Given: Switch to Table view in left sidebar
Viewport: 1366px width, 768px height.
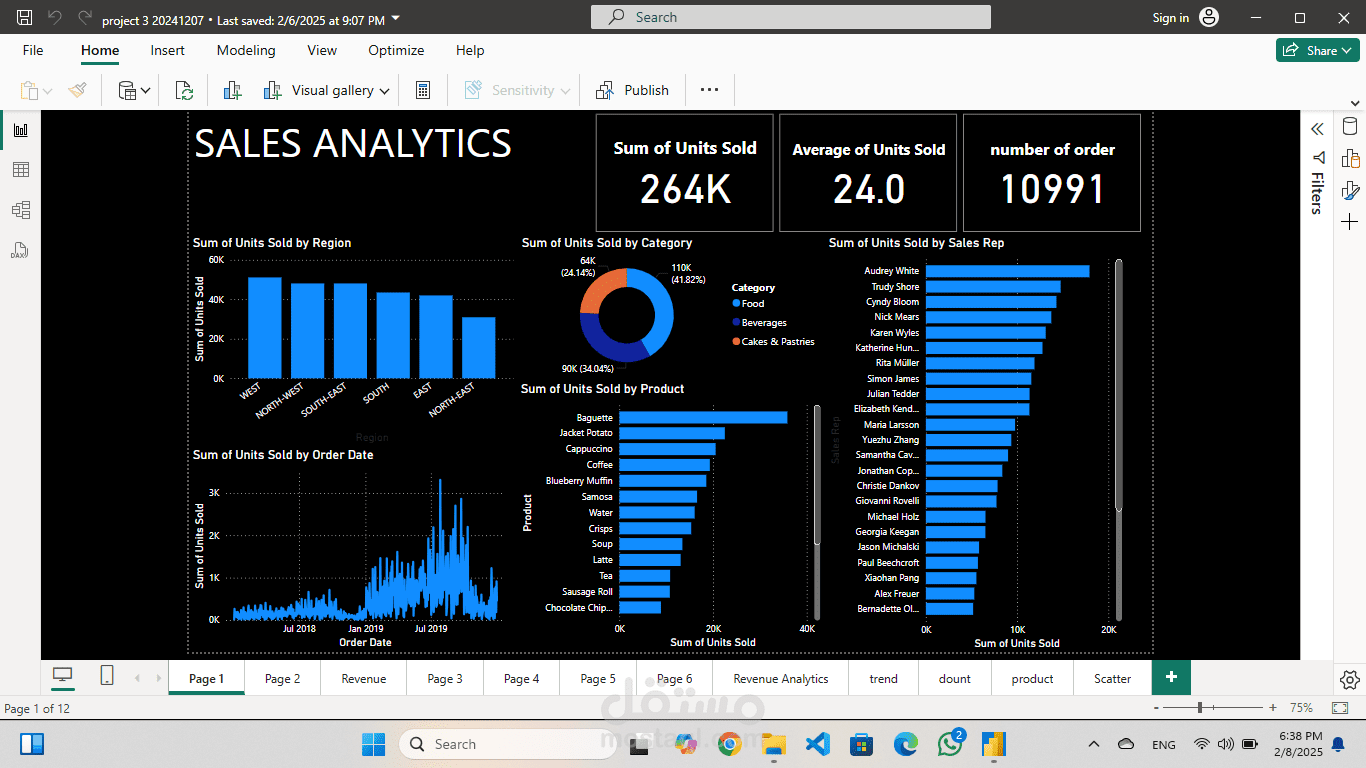Looking at the screenshot, I should 20,170.
